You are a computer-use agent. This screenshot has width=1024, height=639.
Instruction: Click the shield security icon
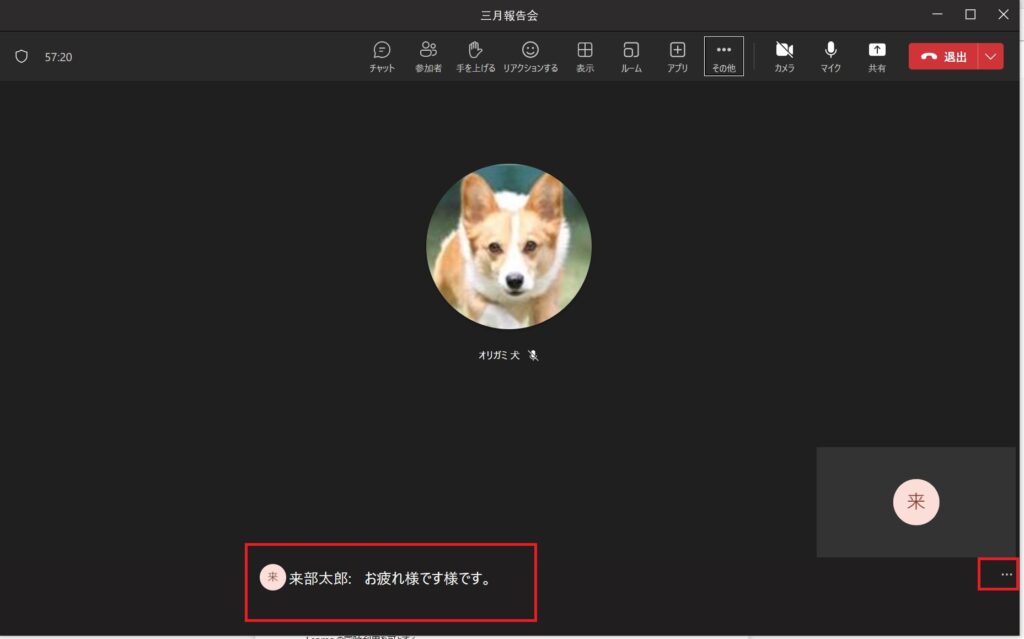[x=21, y=57]
